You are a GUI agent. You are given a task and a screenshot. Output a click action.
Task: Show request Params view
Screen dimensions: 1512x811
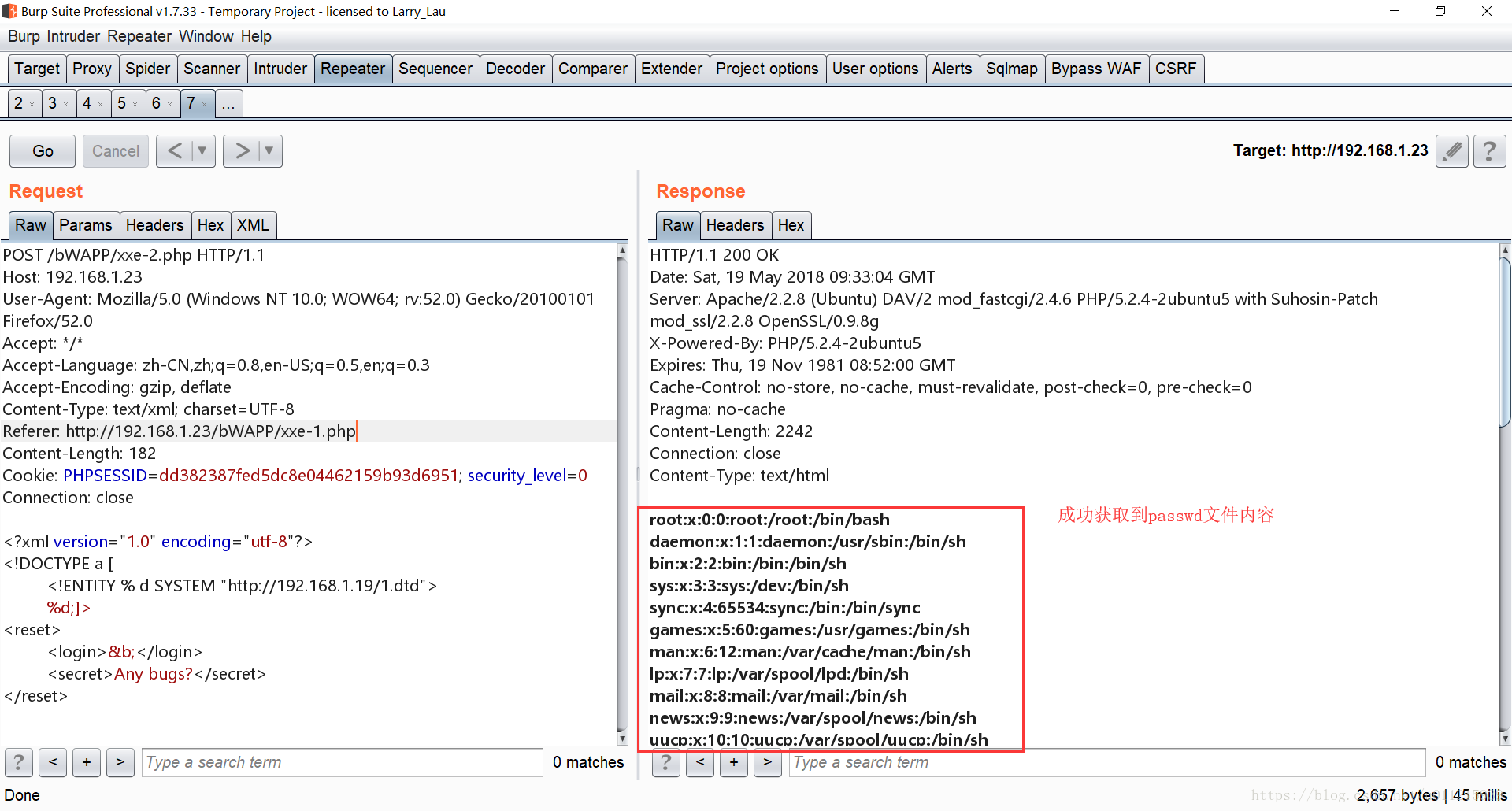coord(86,225)
